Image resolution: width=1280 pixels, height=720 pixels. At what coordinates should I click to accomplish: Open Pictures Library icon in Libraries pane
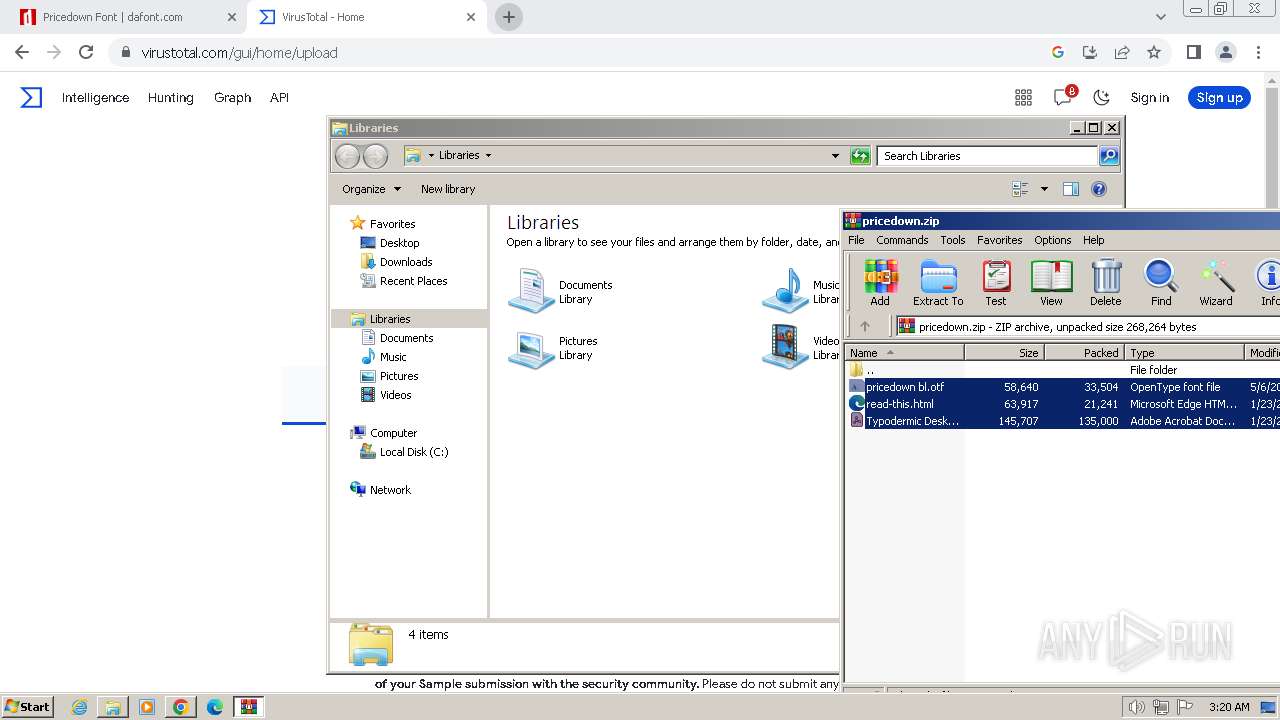point(531,348)
